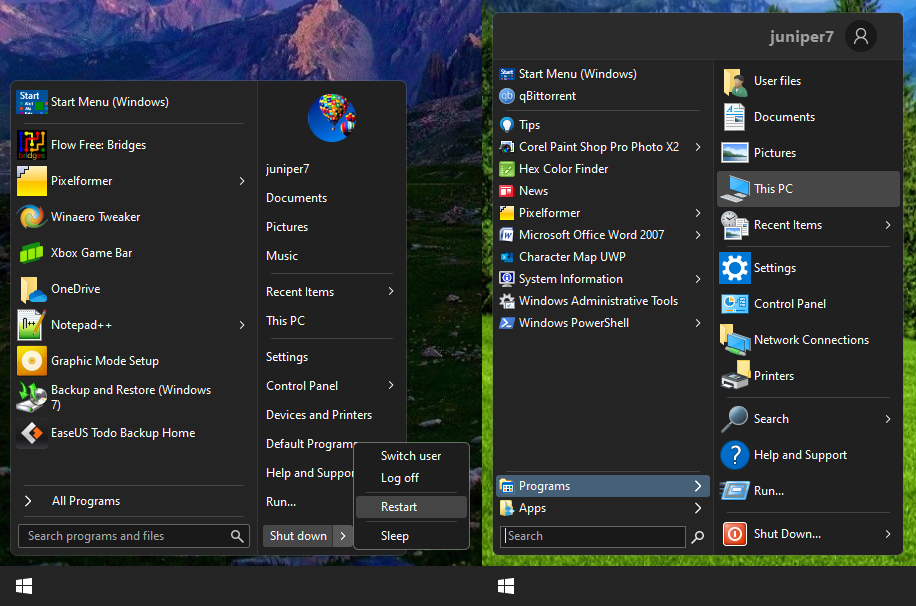The width and height of the screenshot is (916, 606).
Task: Expand Recent Items arrow in left start menu
Action: 391,291
